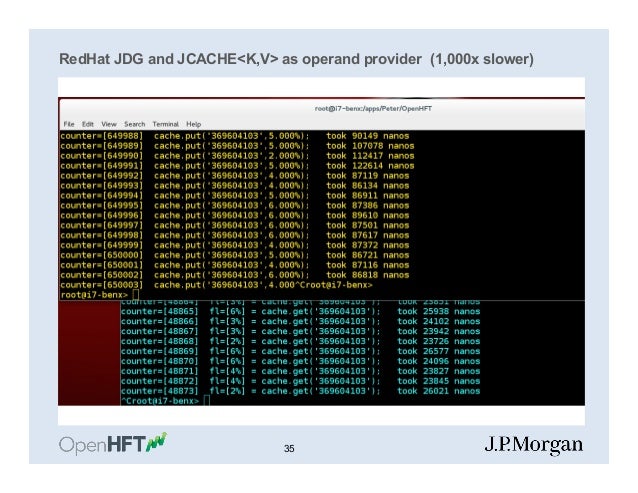638x493 pixels.
Task: Click the line counter=[649990]
Action: click(237, 156)
